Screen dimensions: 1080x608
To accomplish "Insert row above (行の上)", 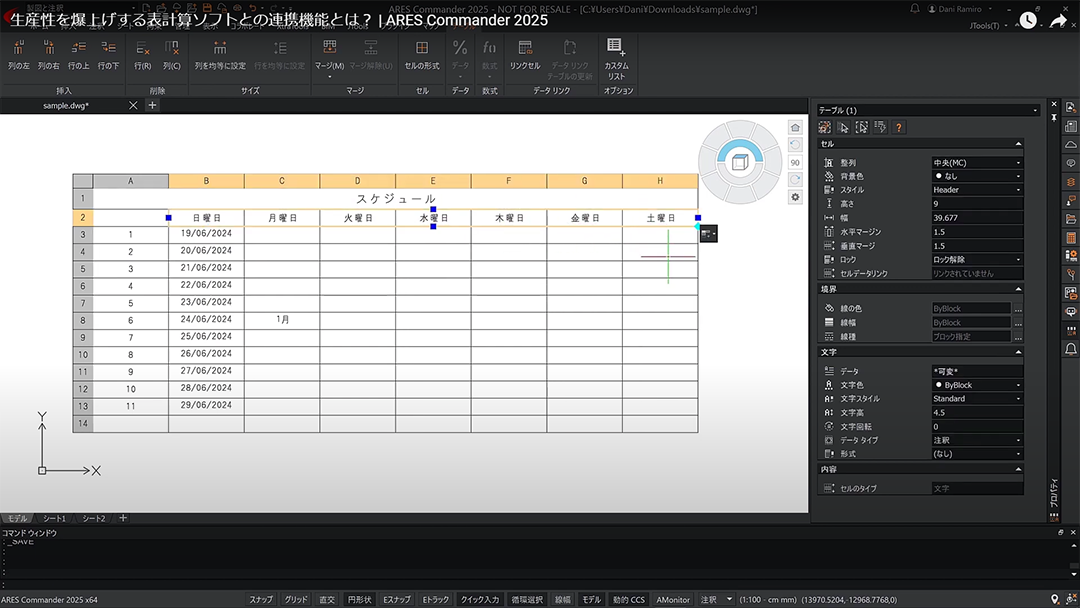I will click(79, 55).
